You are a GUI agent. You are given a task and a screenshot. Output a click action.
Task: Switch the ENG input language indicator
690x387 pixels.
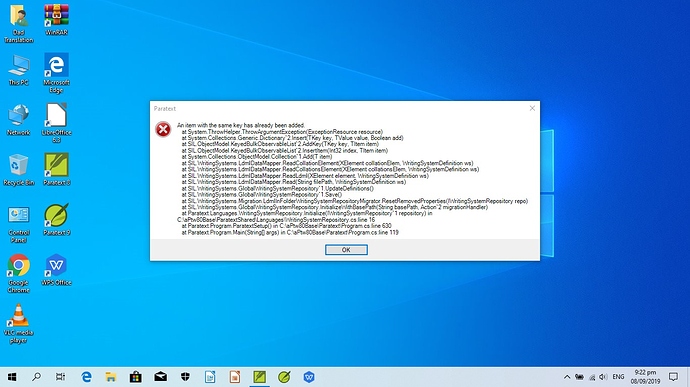618,377
